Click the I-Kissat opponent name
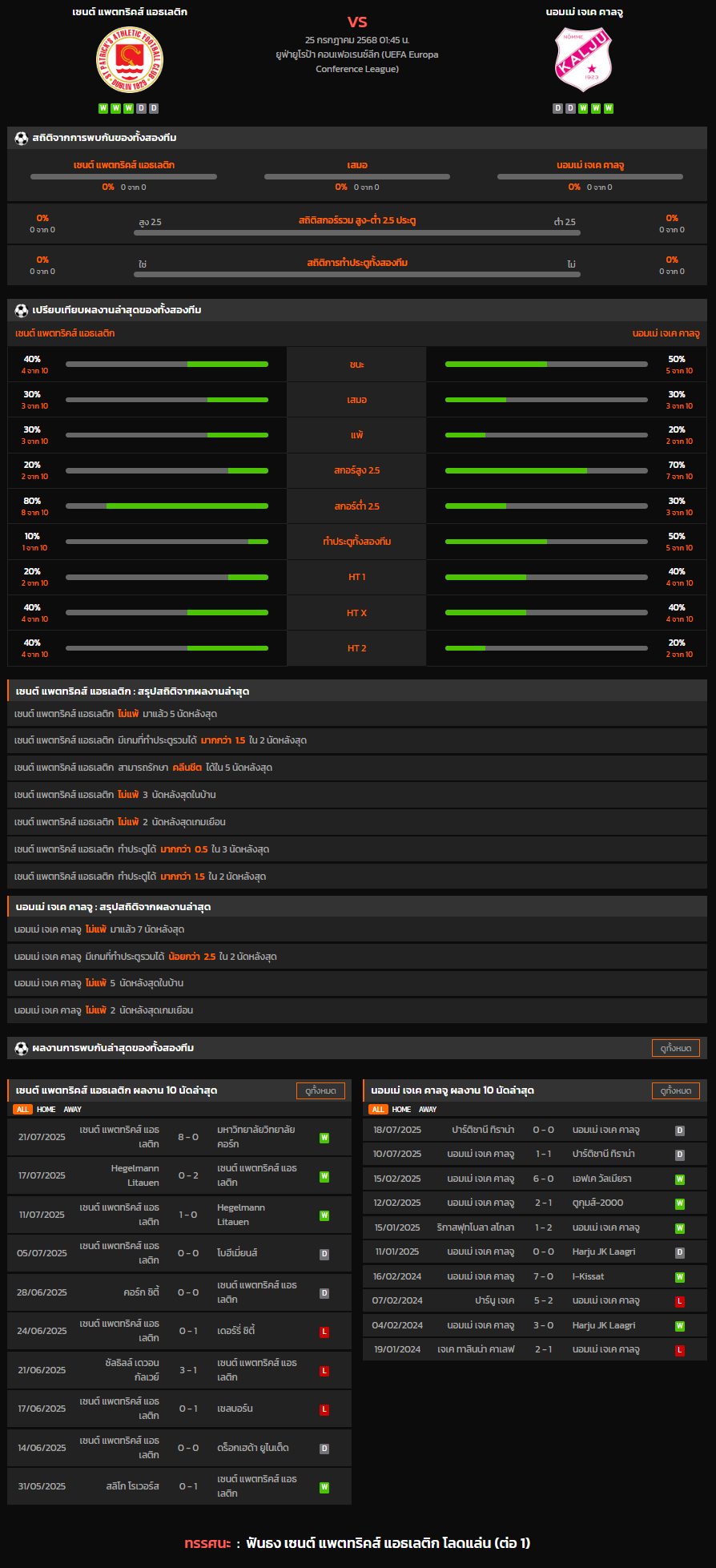This screenshot has height=1568, width=716. [x=588, y=1276]
